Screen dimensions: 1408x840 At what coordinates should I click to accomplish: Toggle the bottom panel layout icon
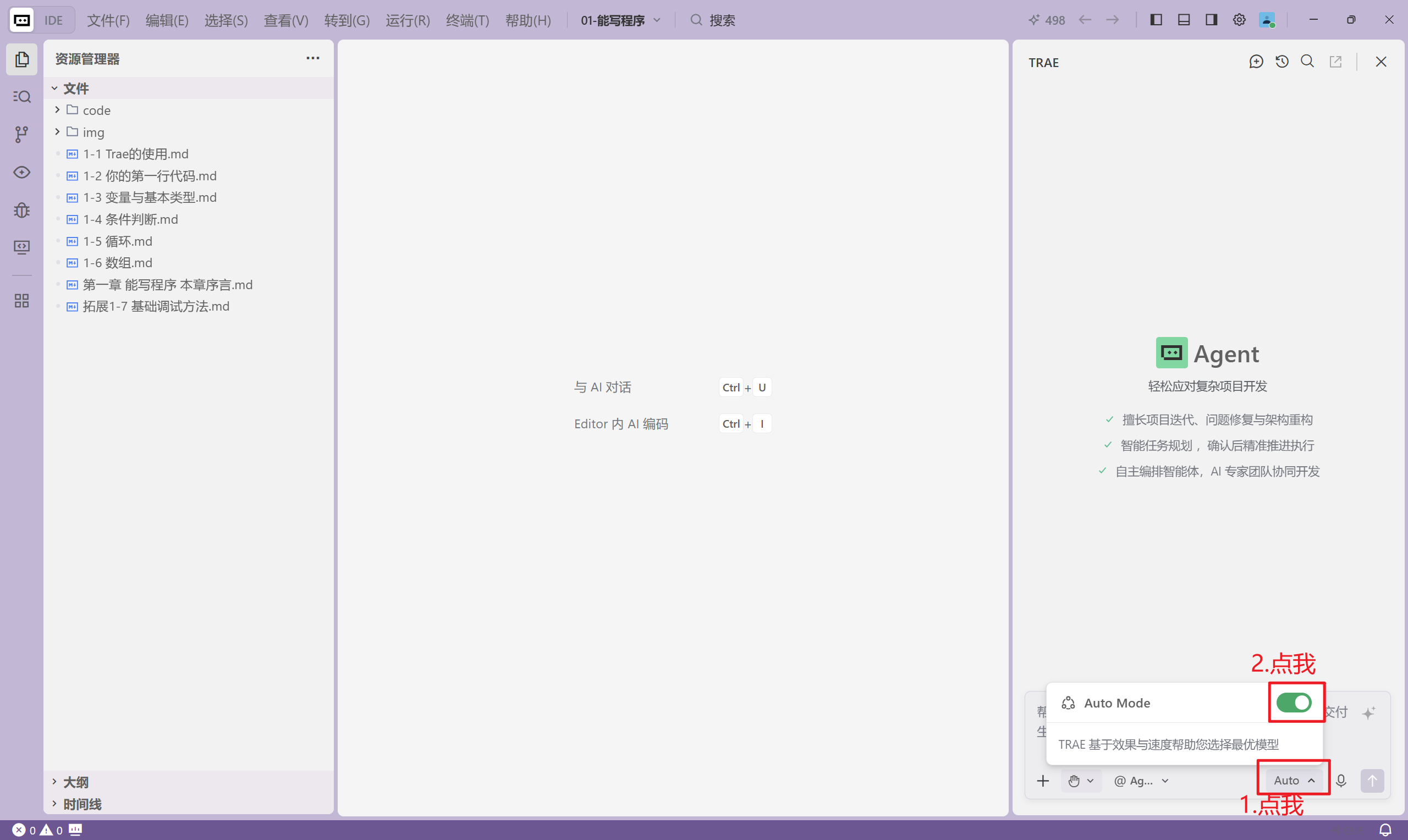coord(1184,20)
